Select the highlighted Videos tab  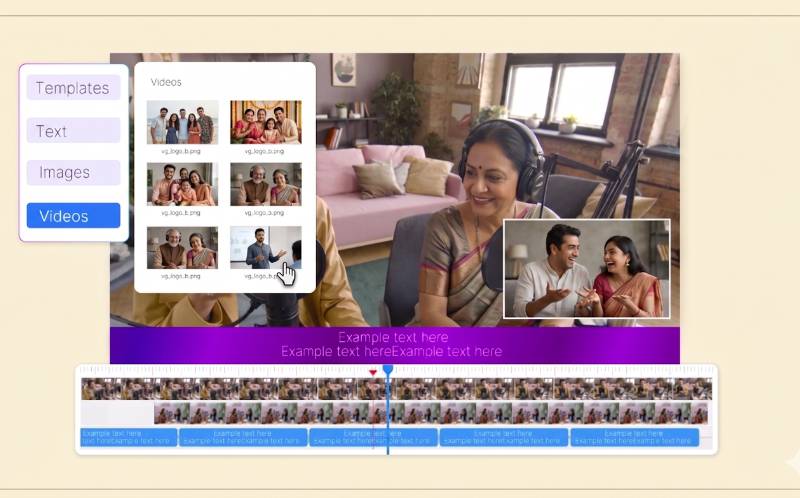pyautogui.click(x=73, y=215)
